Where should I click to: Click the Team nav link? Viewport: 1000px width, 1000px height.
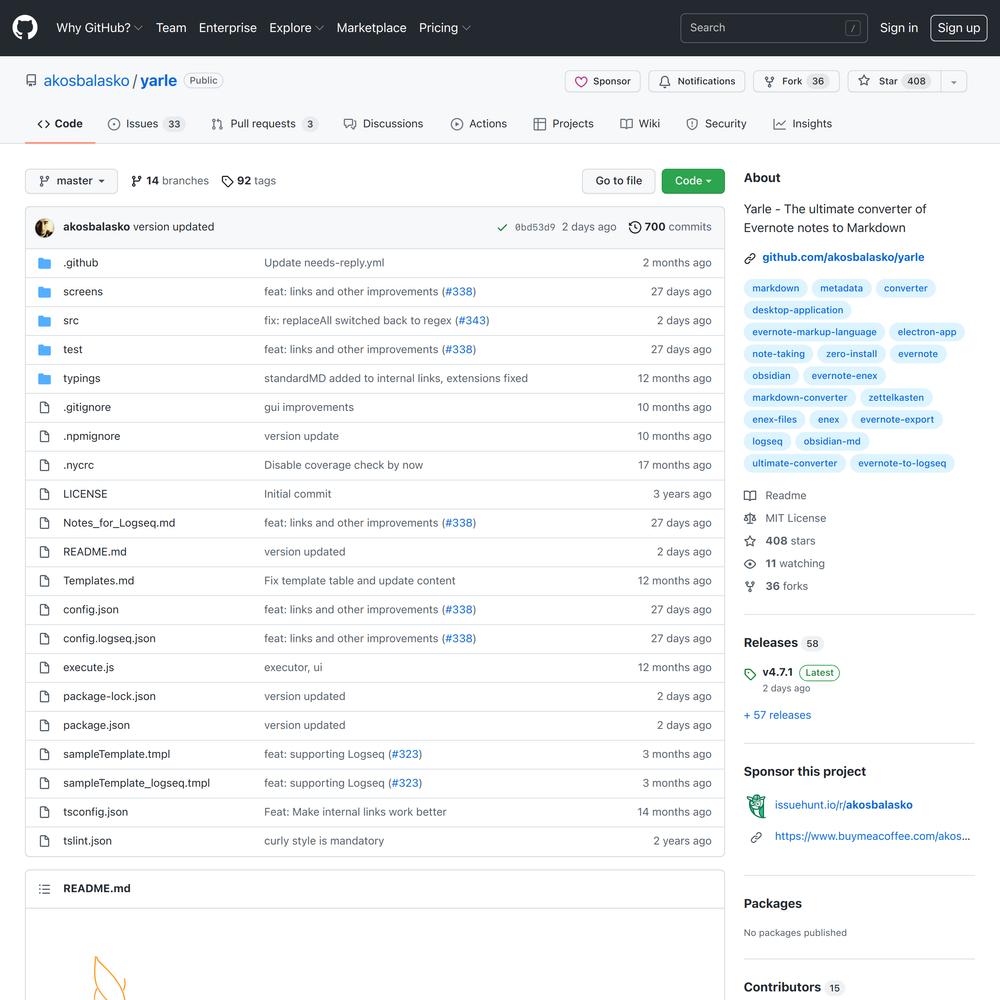171,28
